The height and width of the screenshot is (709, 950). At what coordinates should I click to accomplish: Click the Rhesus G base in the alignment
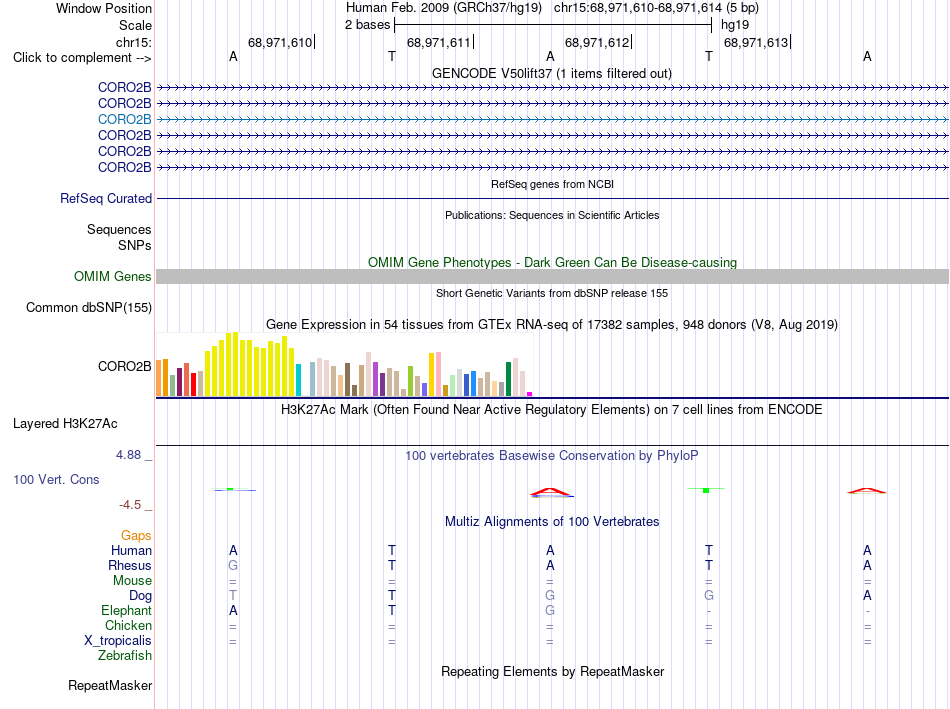(233, 565)
